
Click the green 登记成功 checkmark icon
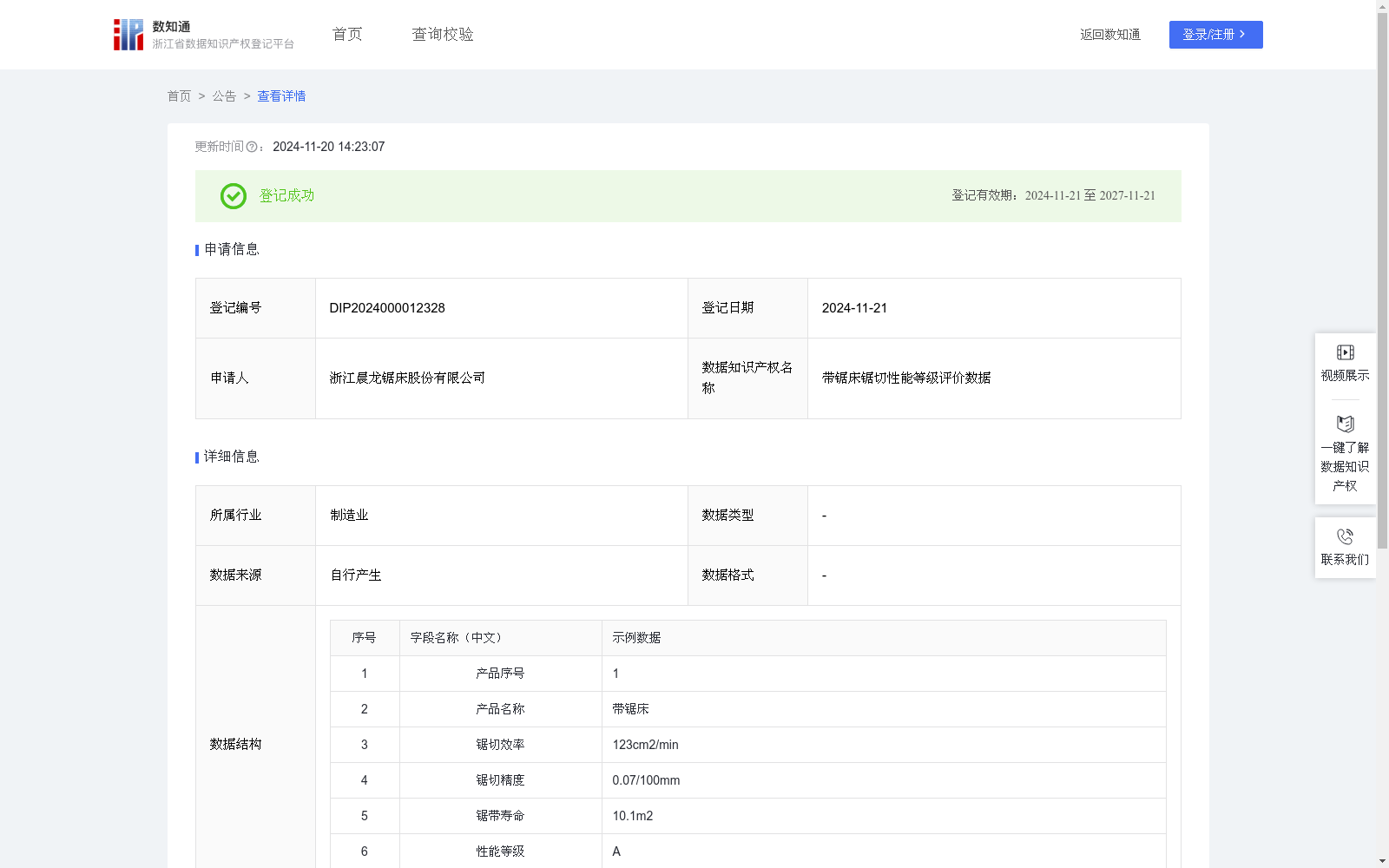(x=233, y=196)
